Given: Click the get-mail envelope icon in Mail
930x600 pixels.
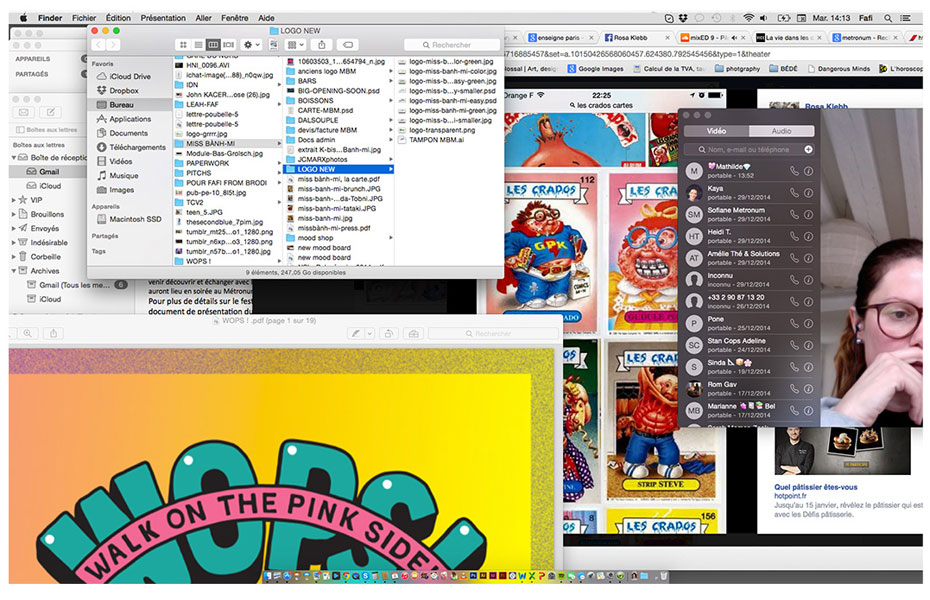Looking at the screenshot, I should click(x=24, y=112).
